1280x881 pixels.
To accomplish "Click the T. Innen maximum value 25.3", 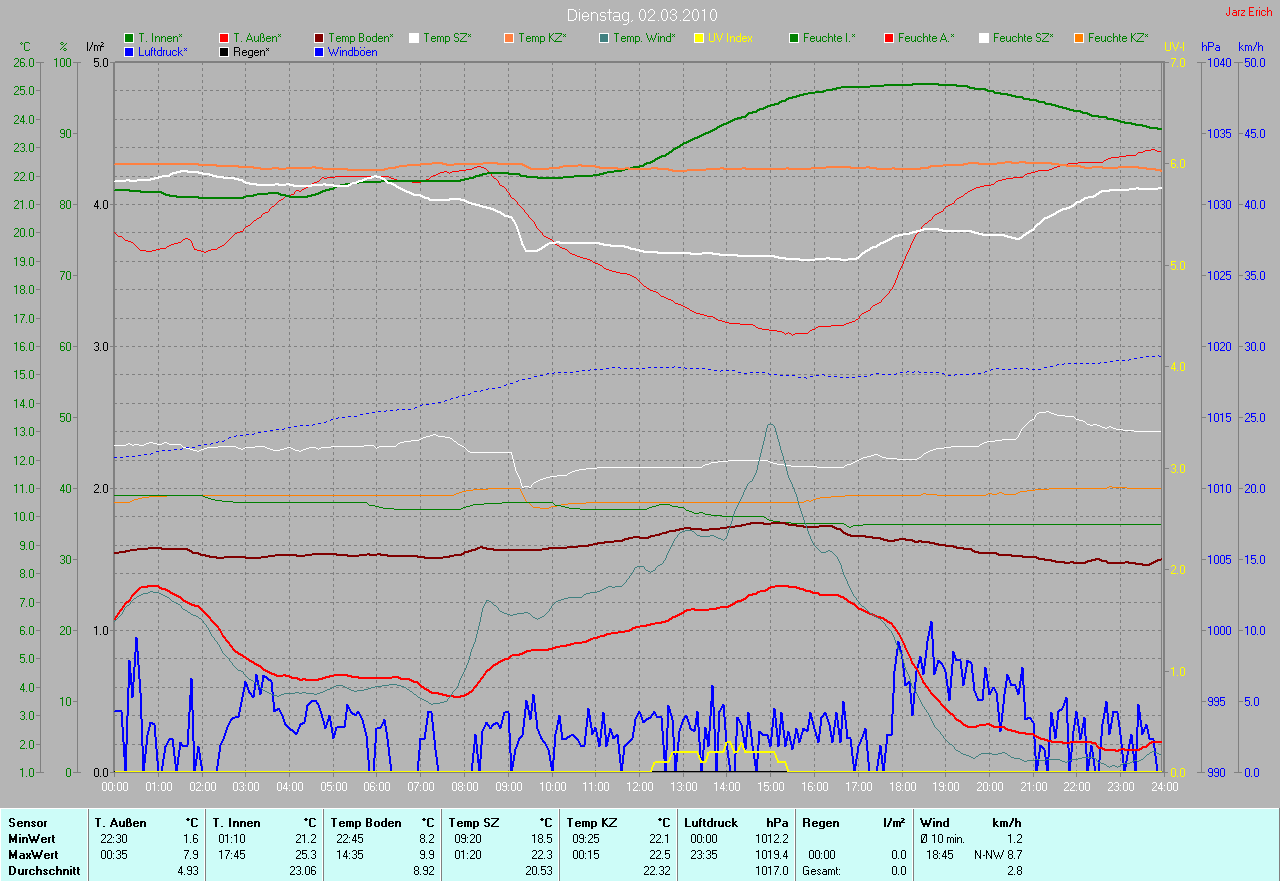I will pos(307,855).
